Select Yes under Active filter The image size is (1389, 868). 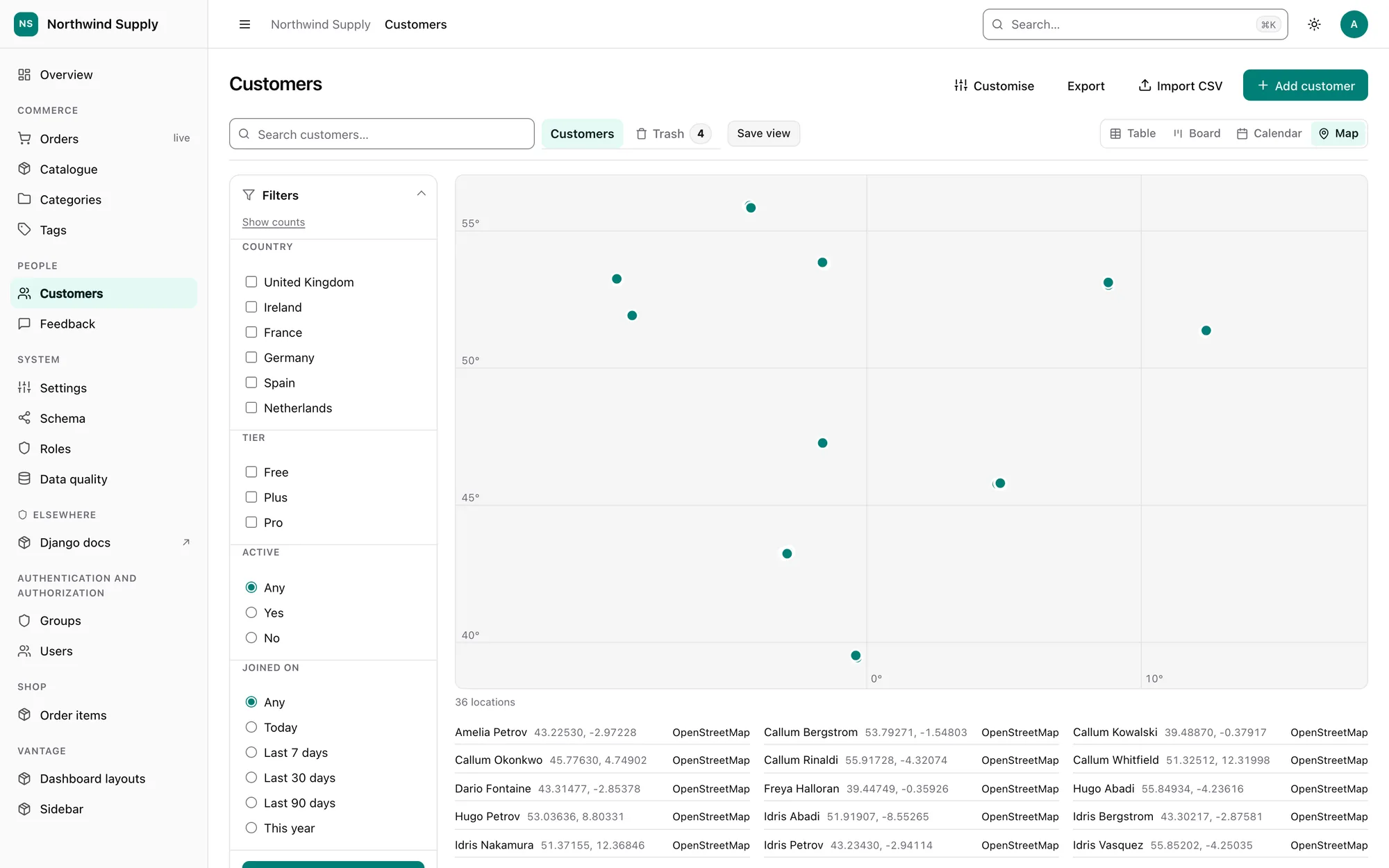[251, 612]
